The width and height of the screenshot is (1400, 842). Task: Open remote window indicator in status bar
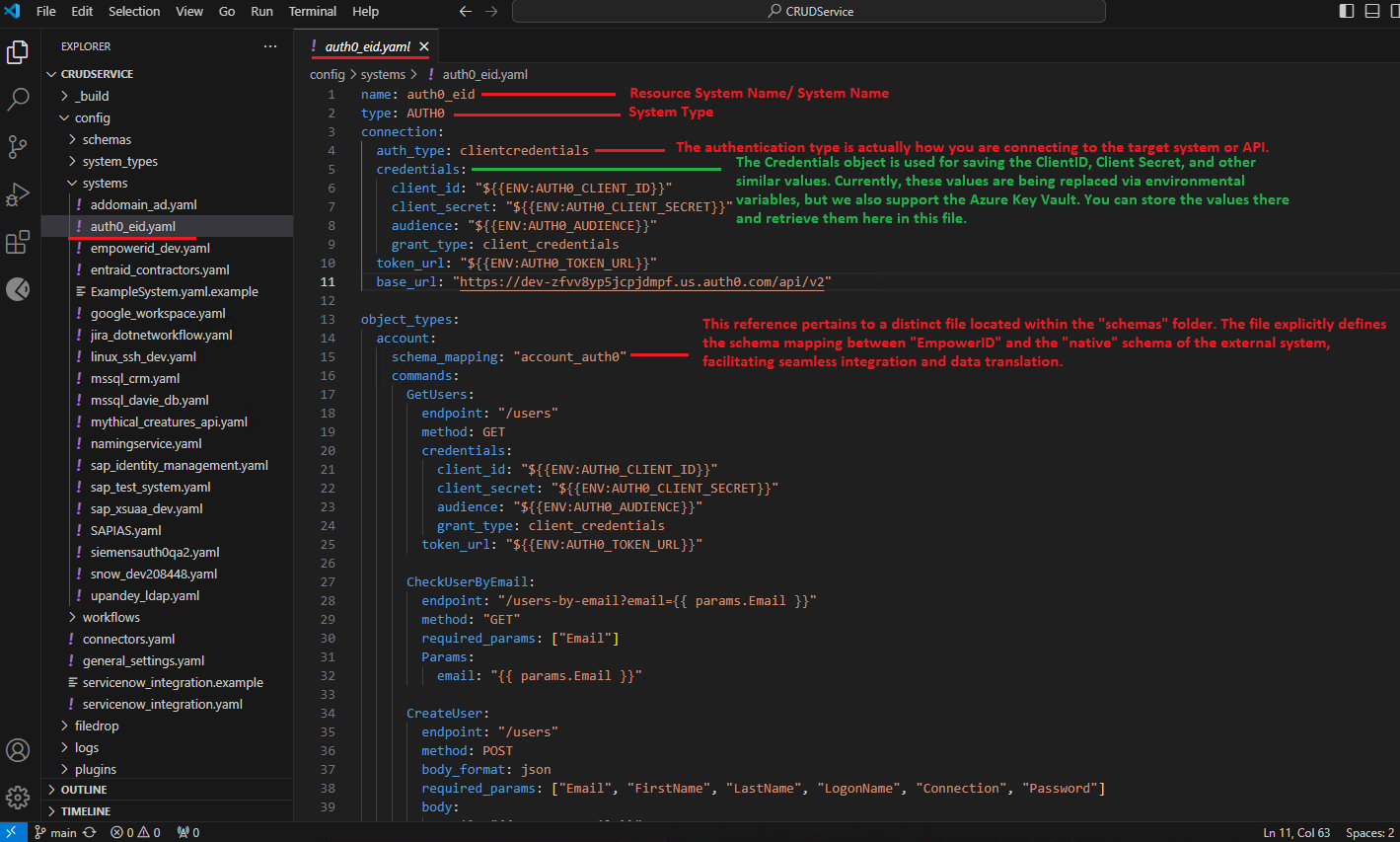[x=12, y=832]
